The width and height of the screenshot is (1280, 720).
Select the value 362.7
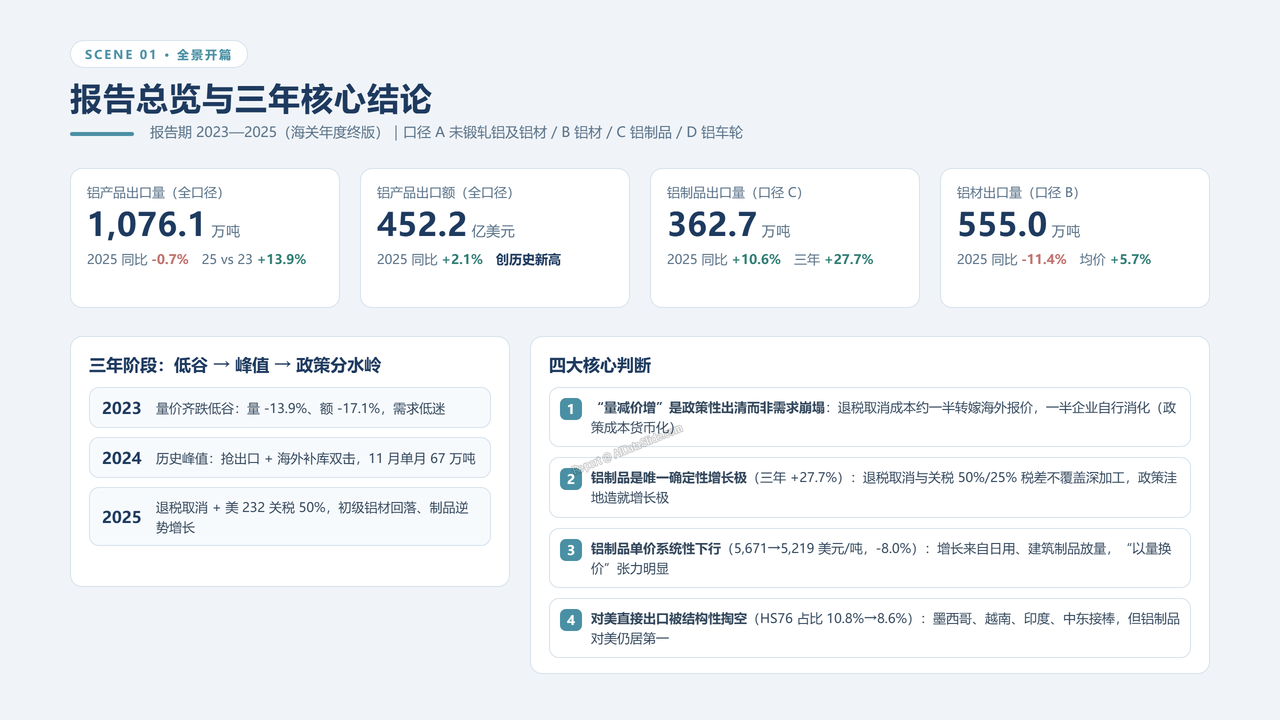tap(712, 225)
